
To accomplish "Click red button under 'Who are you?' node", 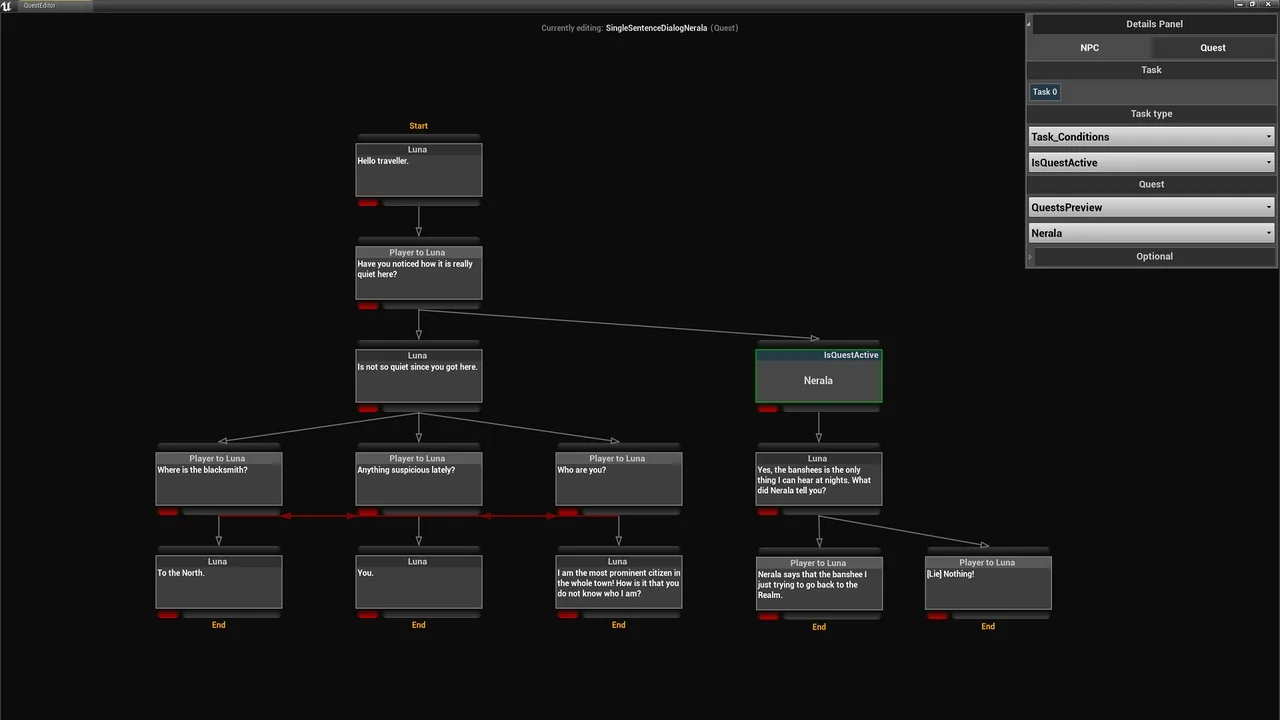I will pos(568,512).
